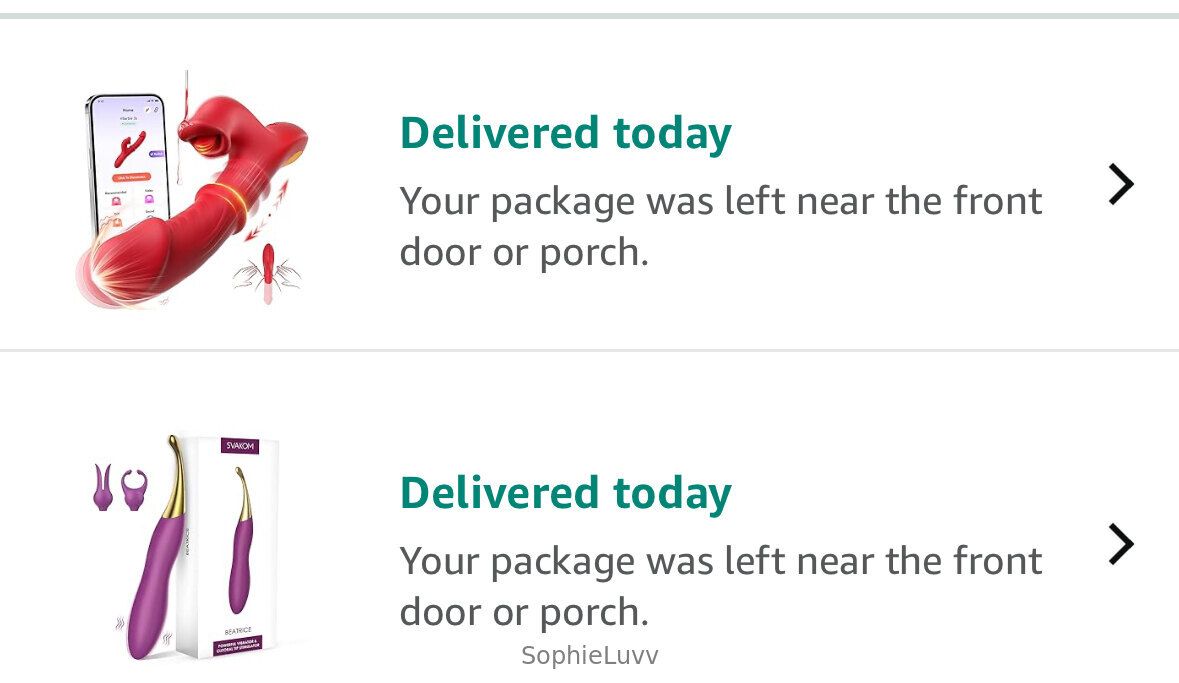Click the SVAKOM brand label on box
Screen dimensions: 1179x683
238,445
